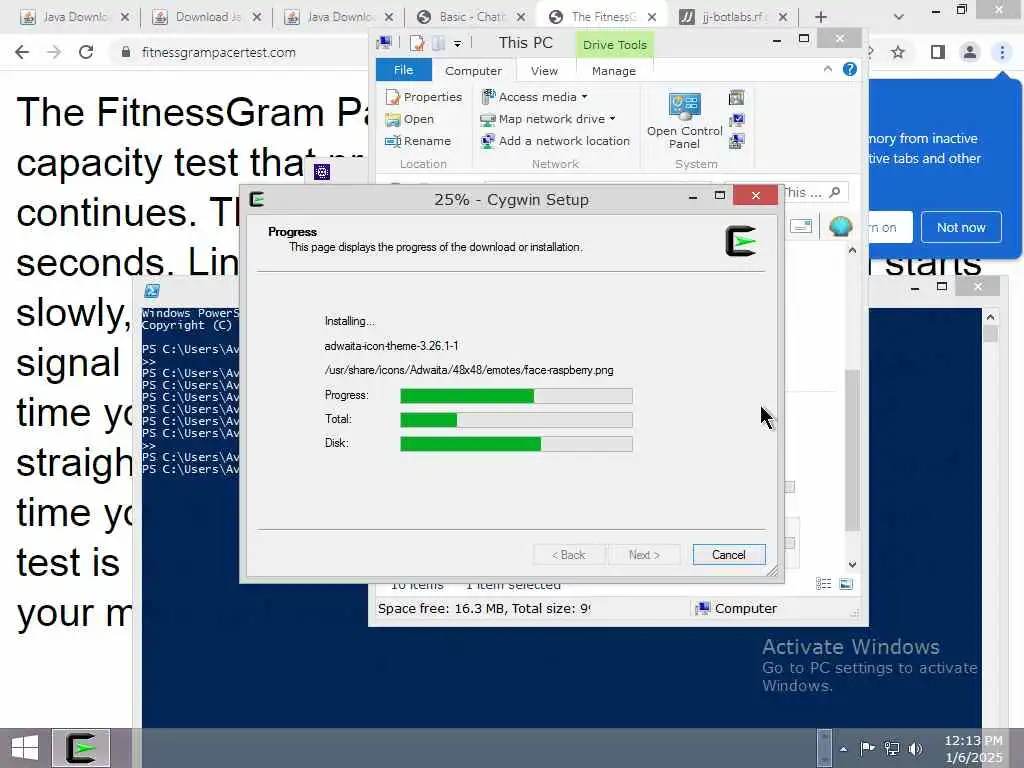Open the Manage ribbon tab
Screen dimensions: 1024x768
coord(613,71)
